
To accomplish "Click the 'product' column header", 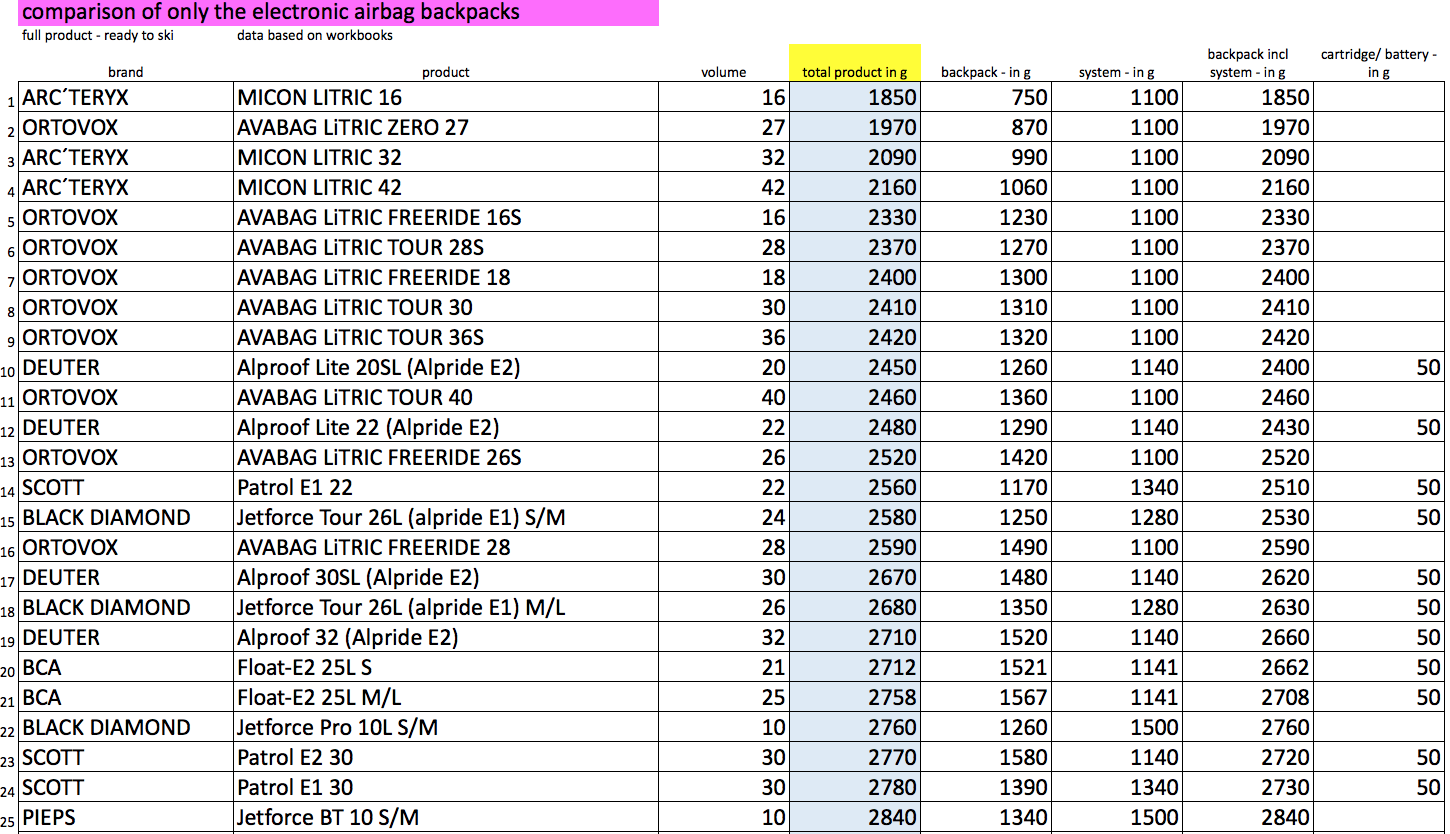I will tap(445, 72).
